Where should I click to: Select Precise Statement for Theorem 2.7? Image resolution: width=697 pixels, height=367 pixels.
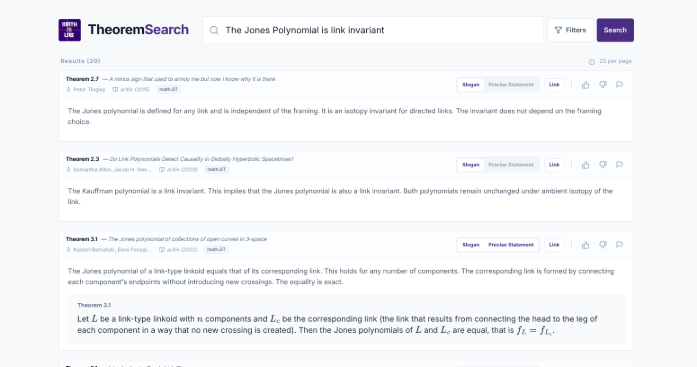511,85
